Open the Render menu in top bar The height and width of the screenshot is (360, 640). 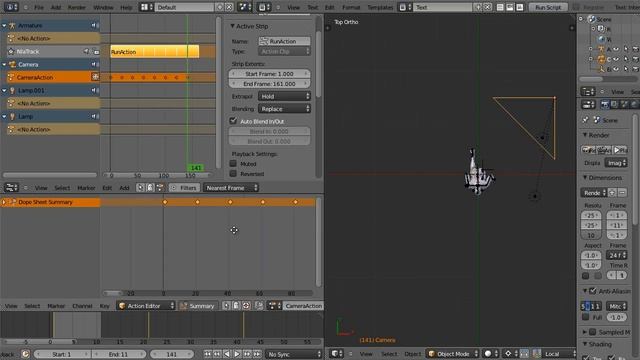point(77,7)
